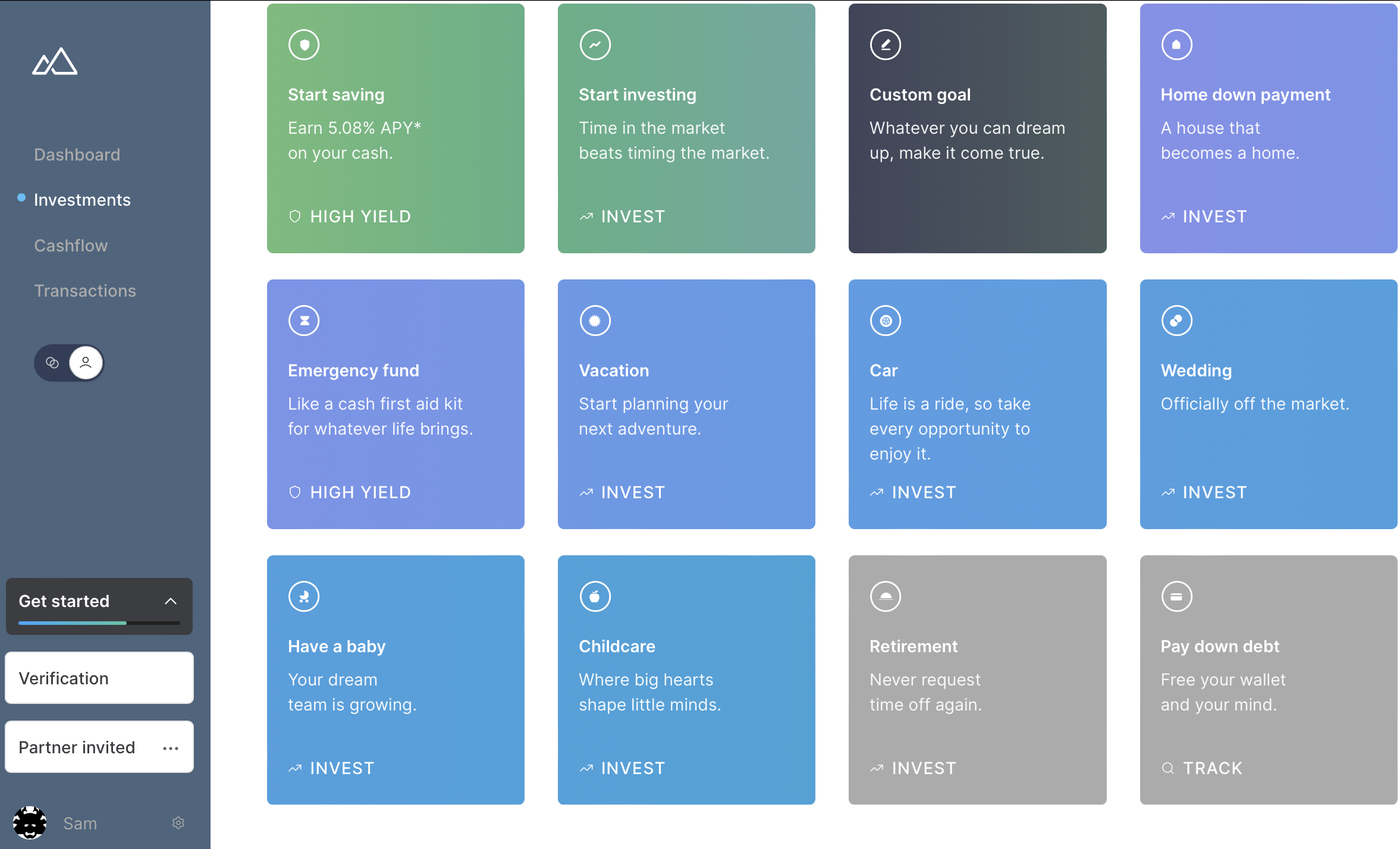Click the chart icon on Start investing card

[595, 45]
